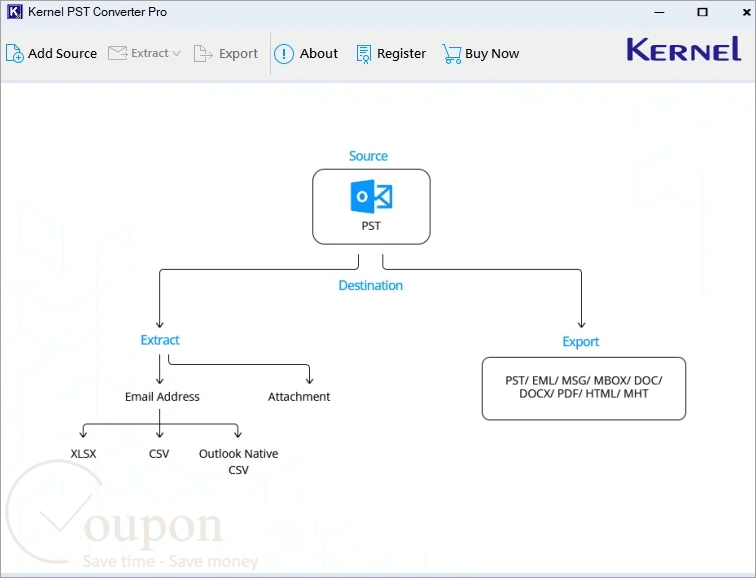Screen dimensions: 756x578
Task: Click the XLSX format label
Action: 83,454
